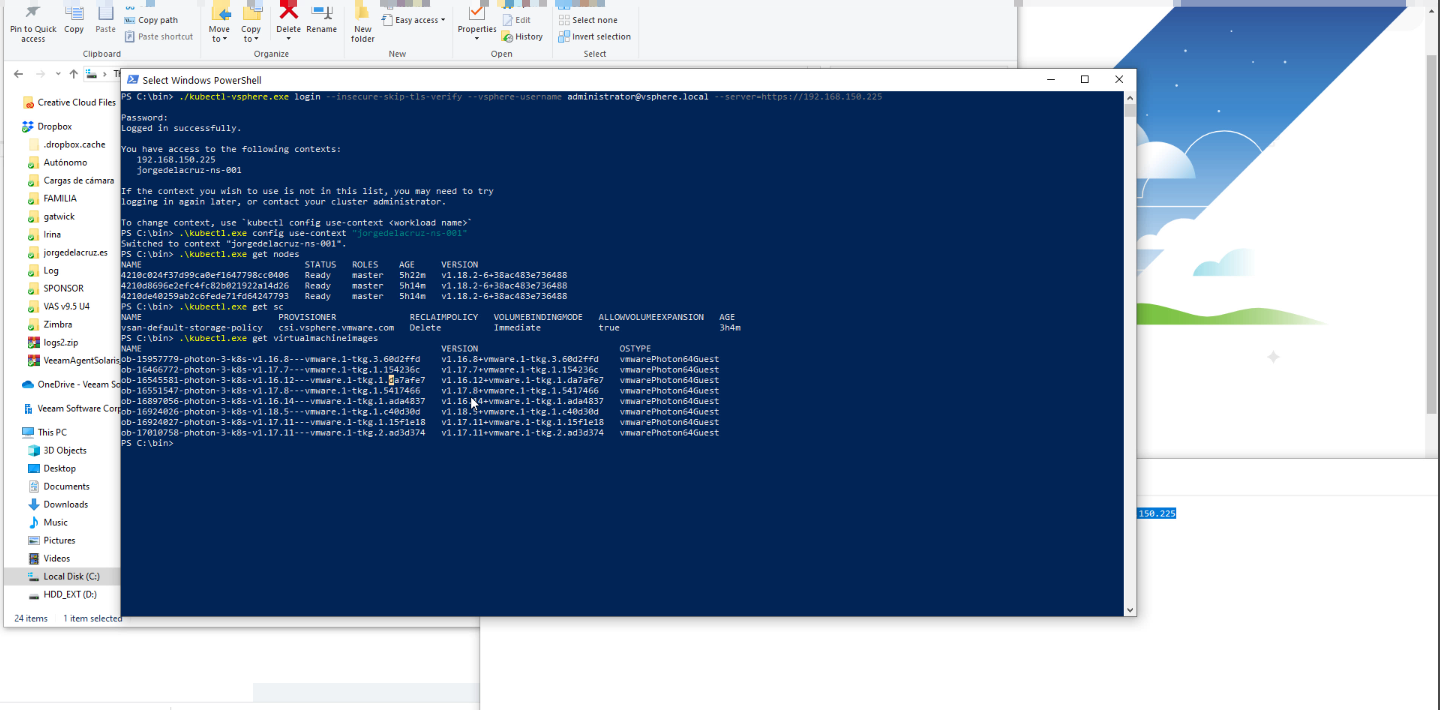Open the Easy access dropdown
Screen dimensions: 1440x710
point(414,20)
